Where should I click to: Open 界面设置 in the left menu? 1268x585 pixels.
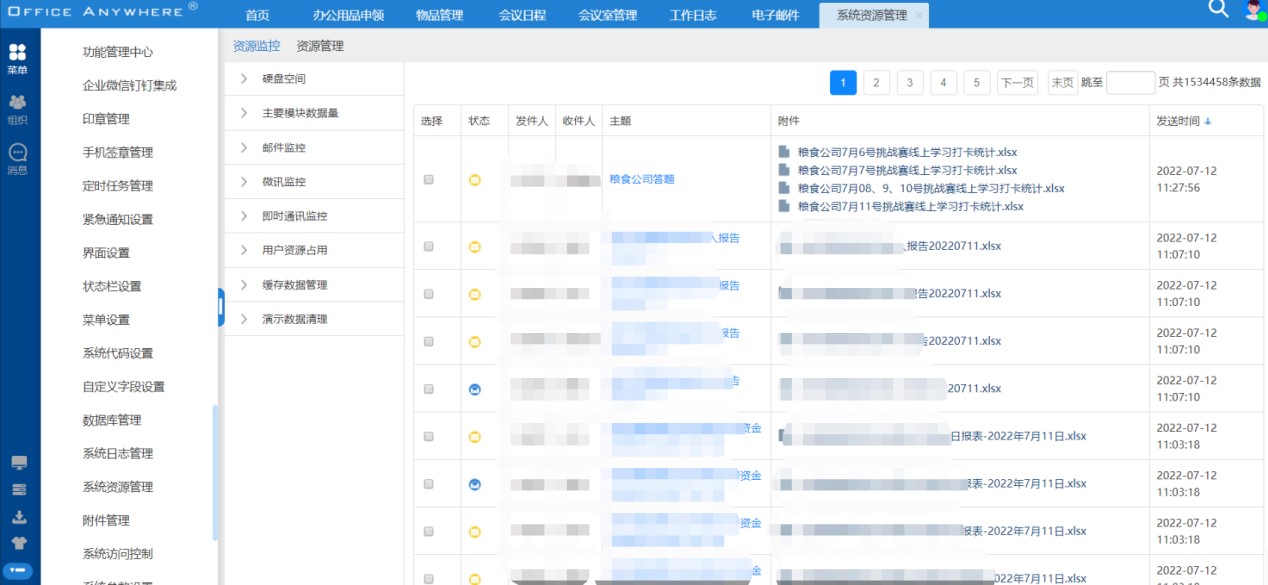106,253
